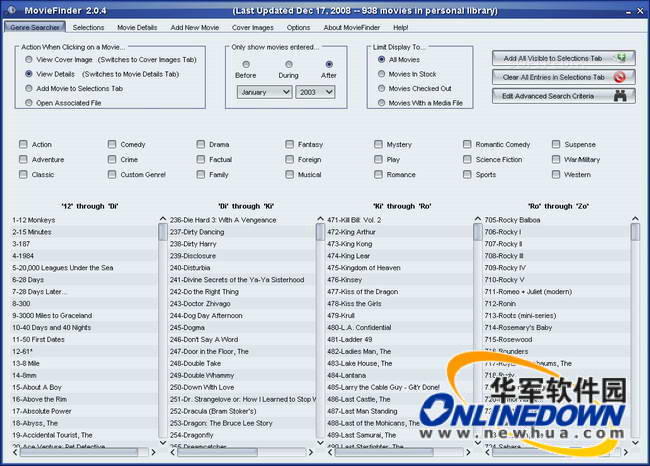Select '245-Dogma' in the list

(242, 328)
